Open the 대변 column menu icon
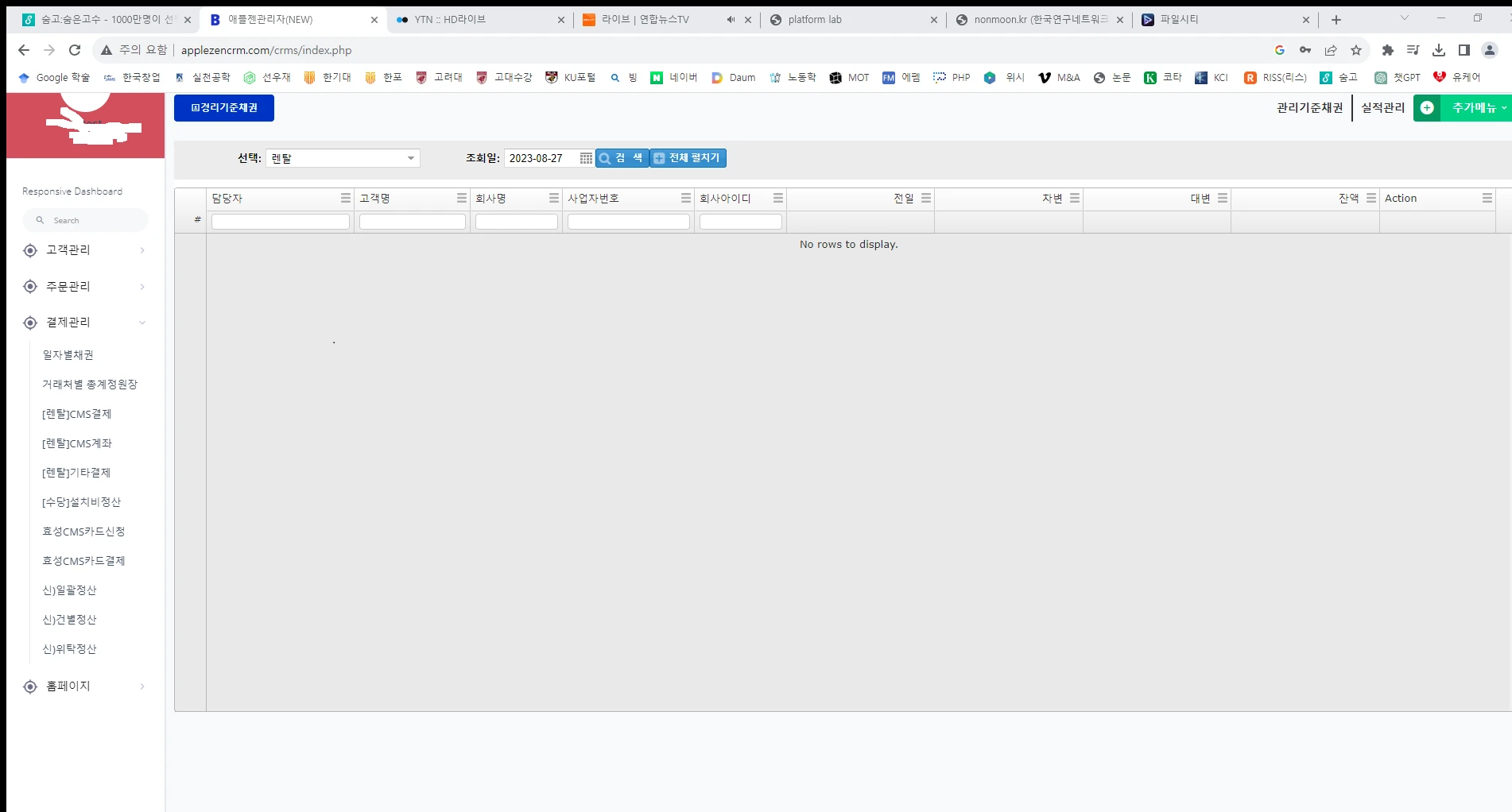Viewport: 1512px width, 812px height. [1222, 198]
